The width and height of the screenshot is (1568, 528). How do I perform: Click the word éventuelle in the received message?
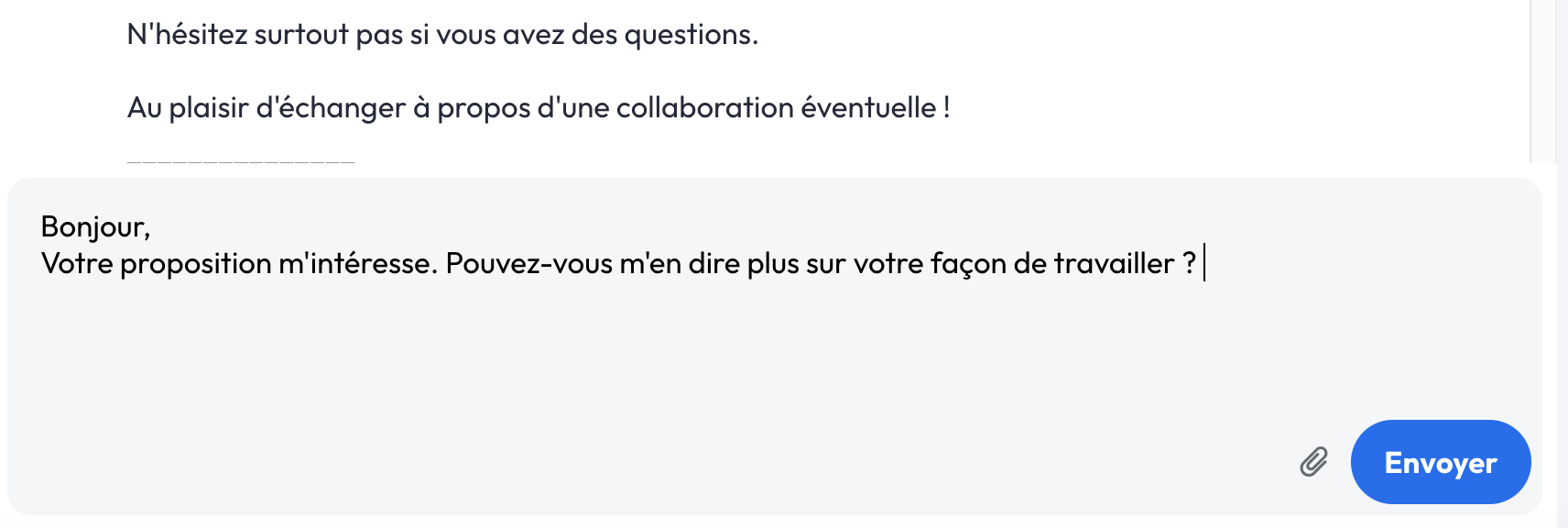(x=868, y=108)
